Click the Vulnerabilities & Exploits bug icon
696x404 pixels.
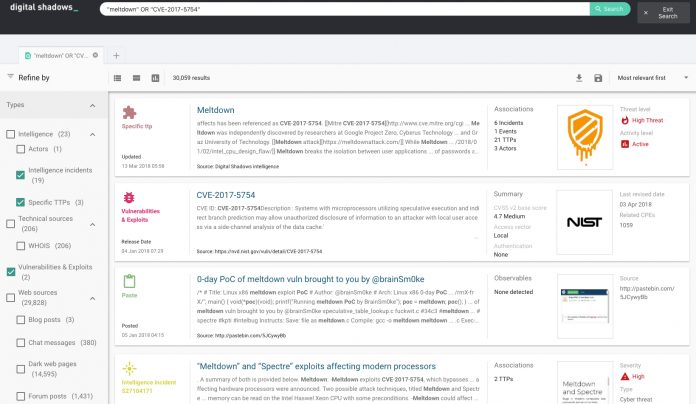click(129, 198)
